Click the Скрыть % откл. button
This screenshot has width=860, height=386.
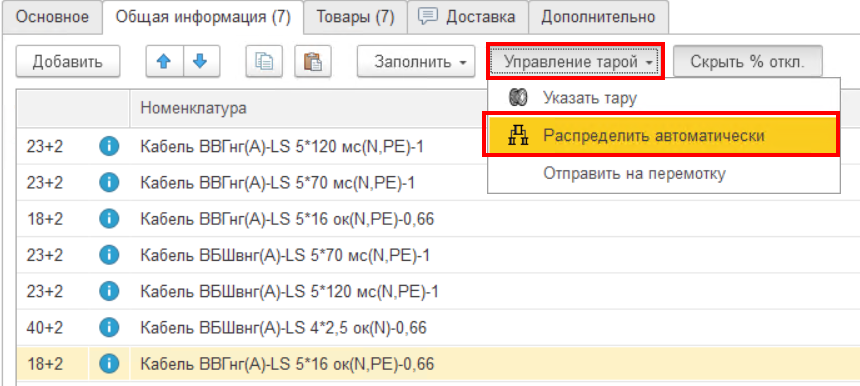coord(748,61)
